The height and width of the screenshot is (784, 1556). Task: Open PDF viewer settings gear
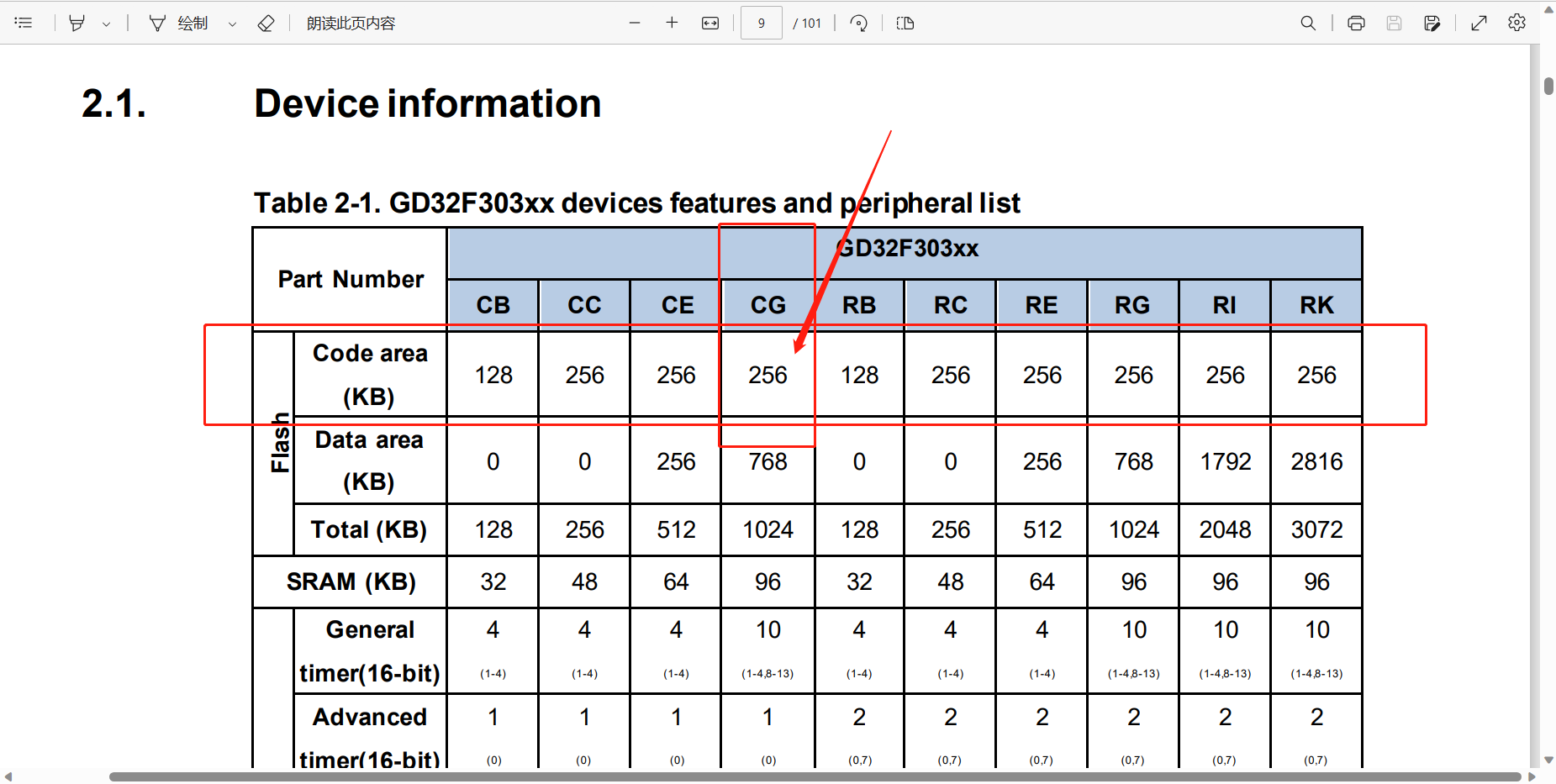click(x=1516, y=23)
